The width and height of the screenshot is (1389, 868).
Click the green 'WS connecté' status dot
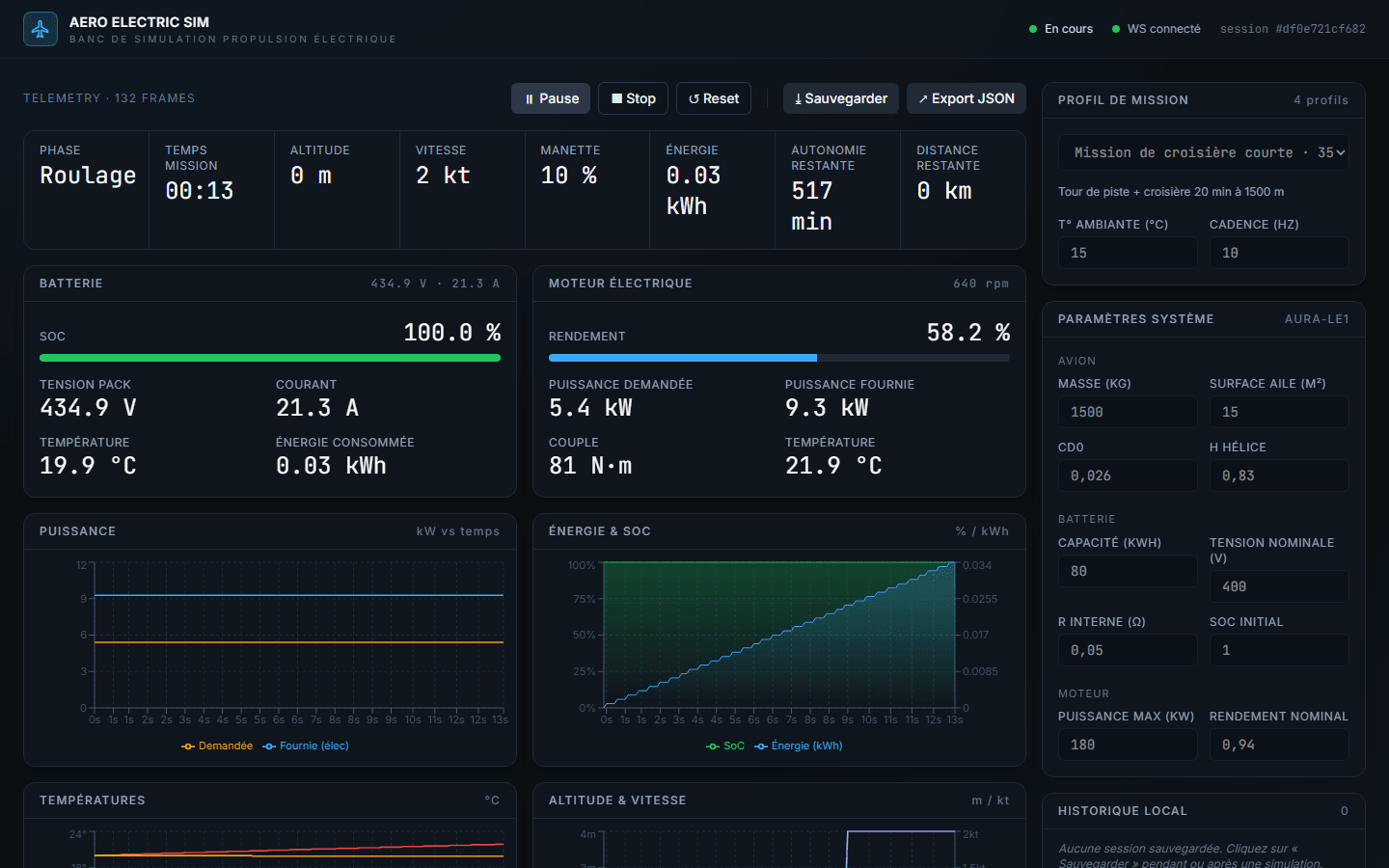[1116, 29]
